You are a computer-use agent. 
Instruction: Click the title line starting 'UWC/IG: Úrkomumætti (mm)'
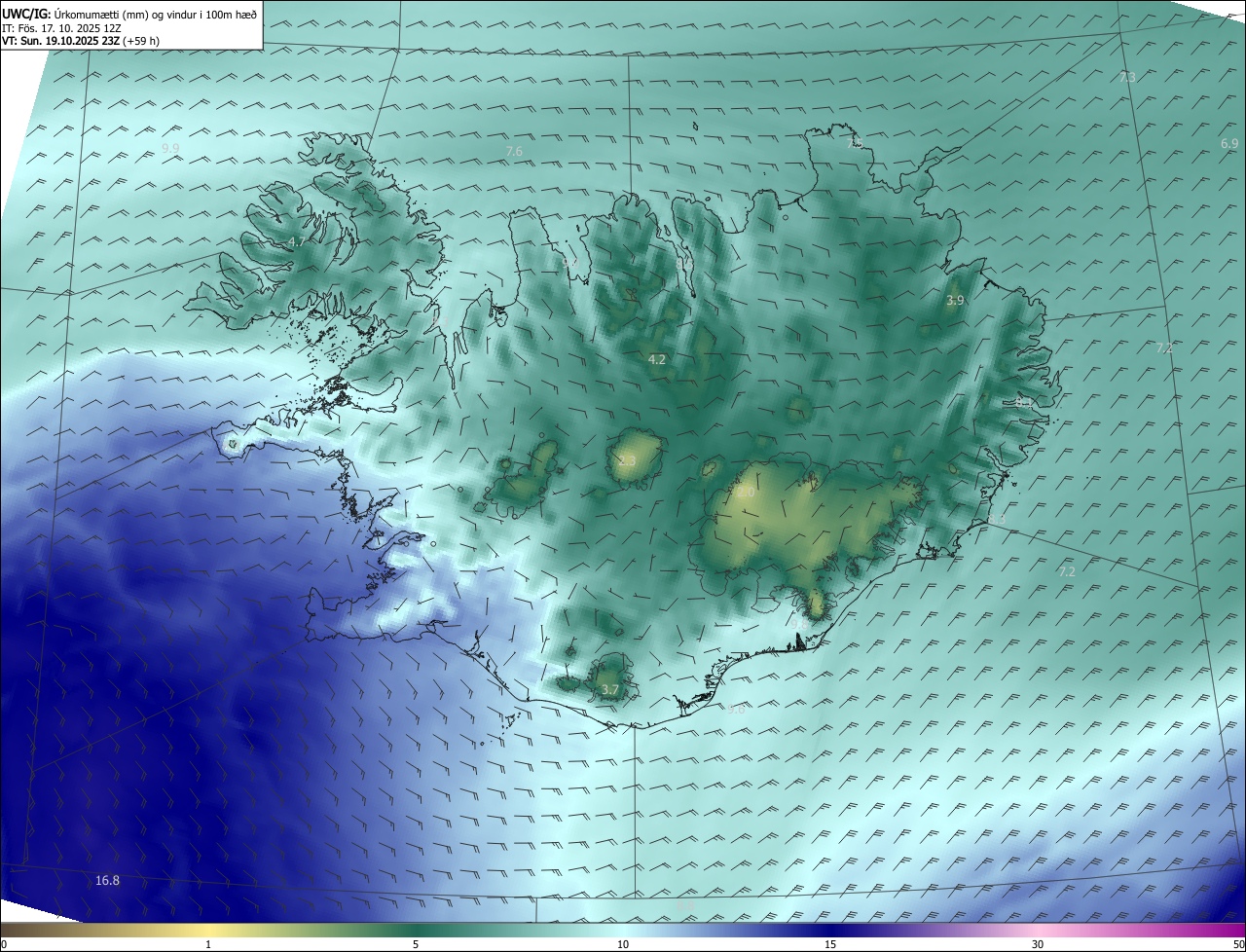tap(129, 15)
